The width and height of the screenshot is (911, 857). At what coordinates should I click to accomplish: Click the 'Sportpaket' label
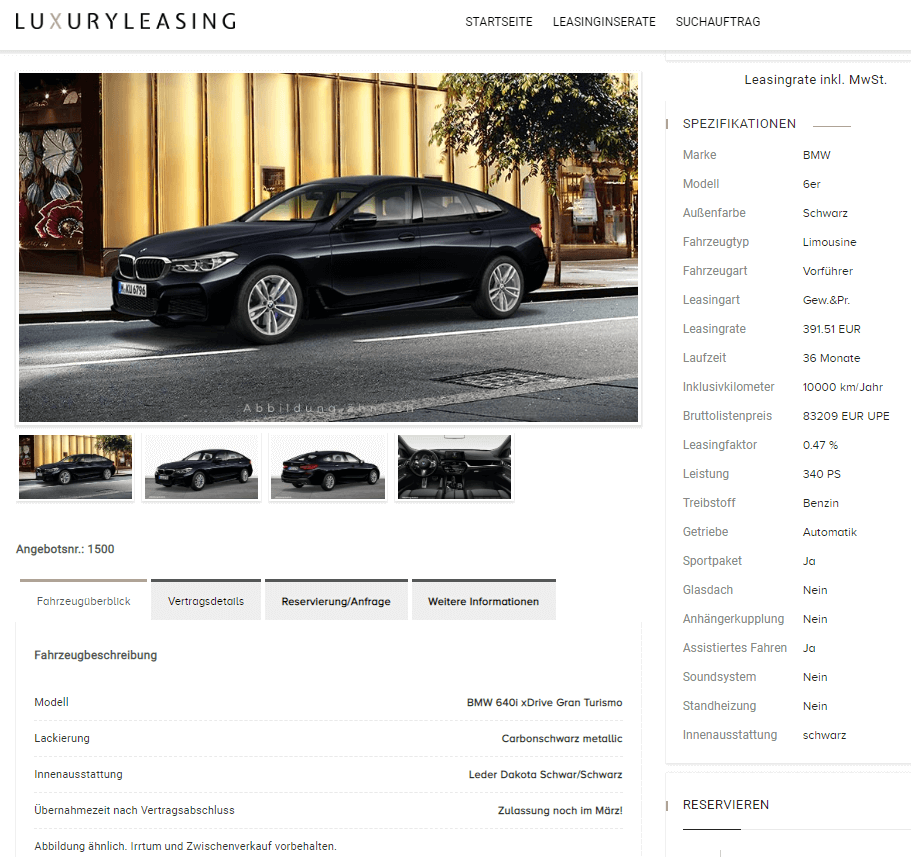point(712,561)
